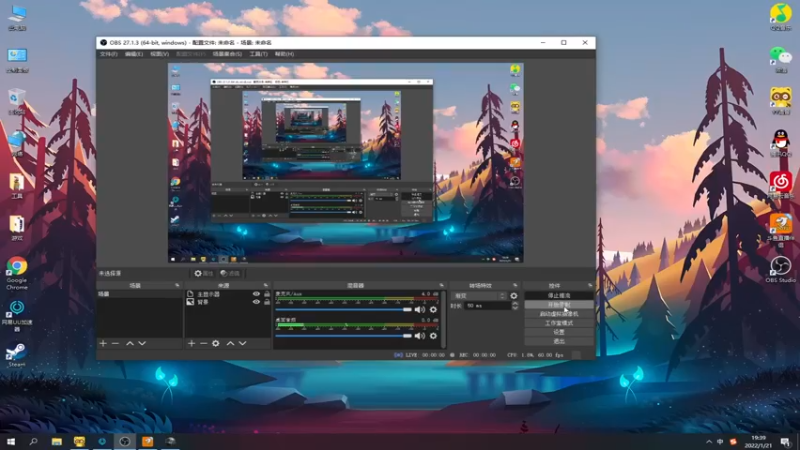Open File Explorer from taskbar
The height and width of the screenshot is (450, 800).
click(x=57, y=441)
